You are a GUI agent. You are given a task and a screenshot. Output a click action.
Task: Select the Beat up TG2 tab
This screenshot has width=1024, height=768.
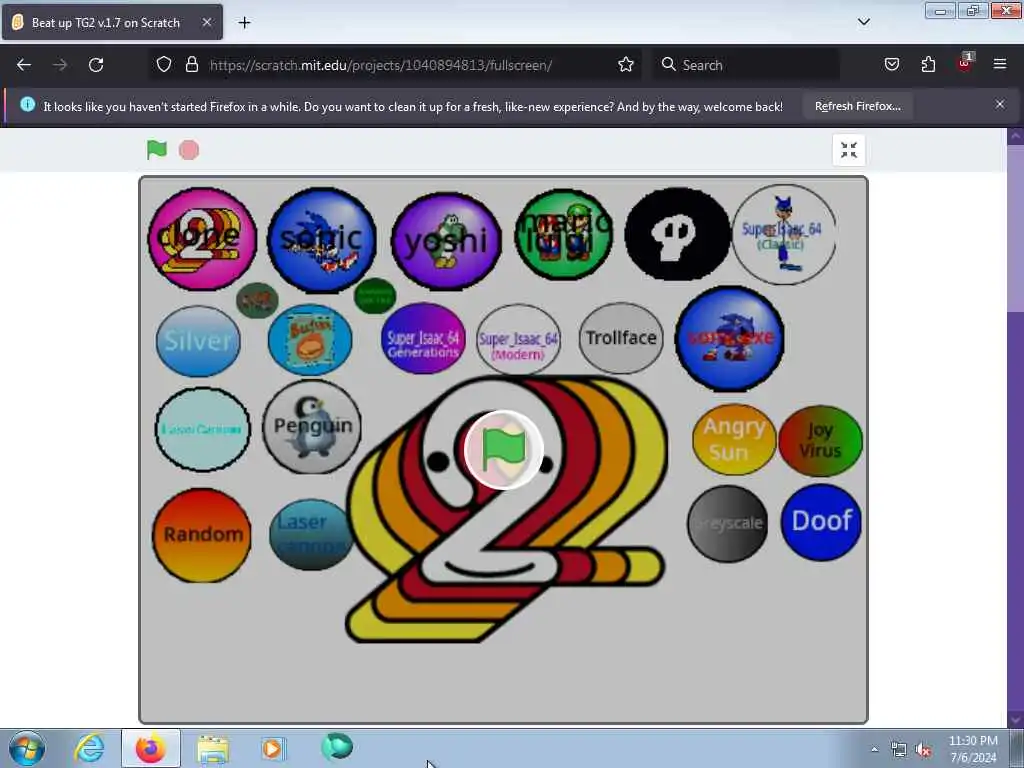[112, 22]
